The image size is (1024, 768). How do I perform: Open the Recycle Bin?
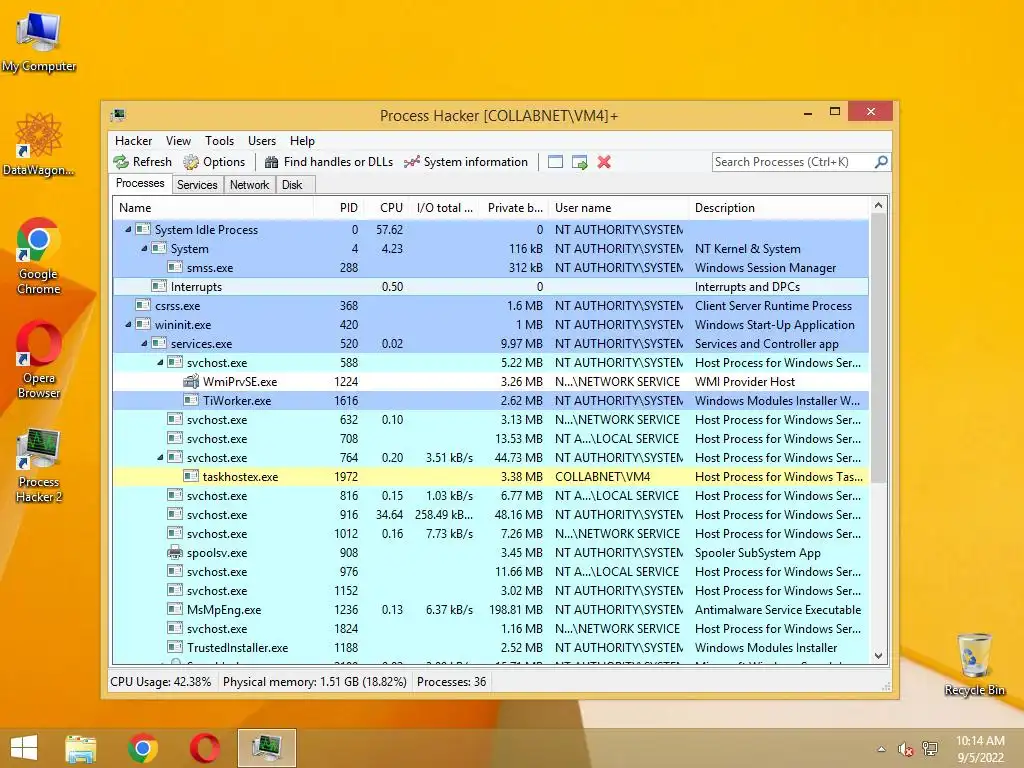coord(974,664)
